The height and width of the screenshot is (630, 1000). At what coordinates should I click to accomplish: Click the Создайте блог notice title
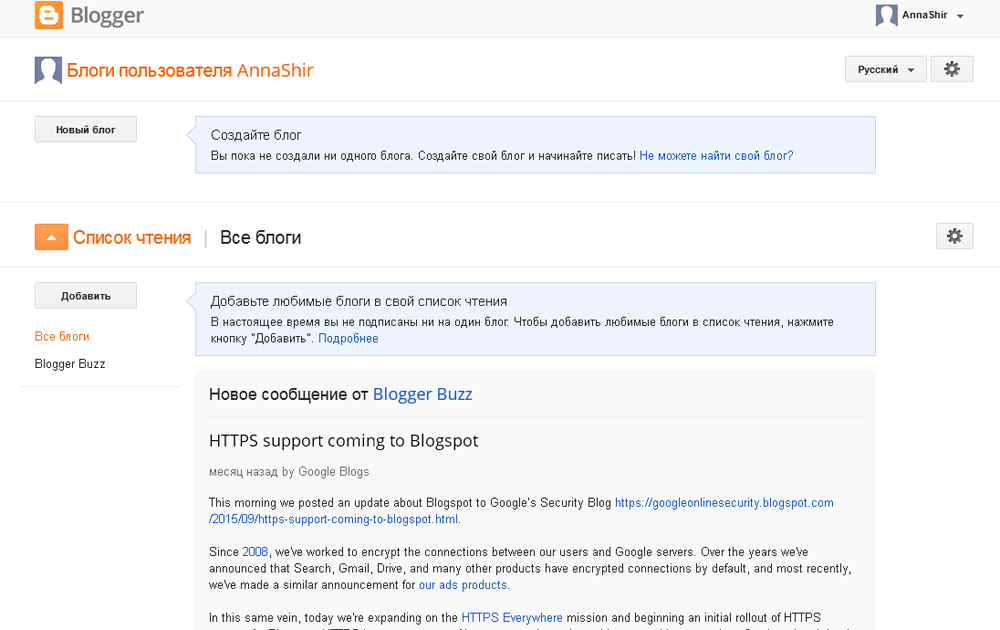pos(256,135)
